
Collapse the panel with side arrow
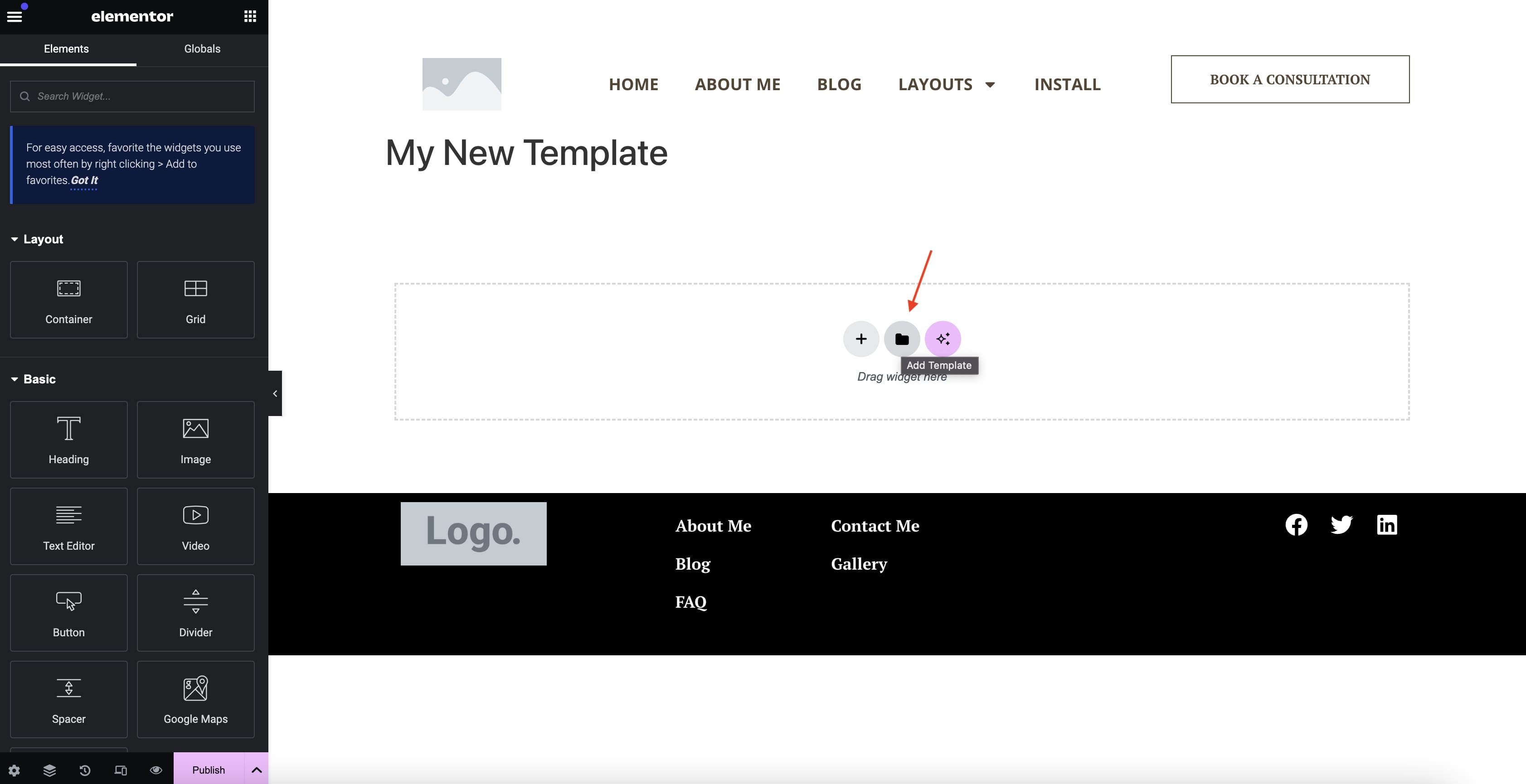(x=275, y=393)
